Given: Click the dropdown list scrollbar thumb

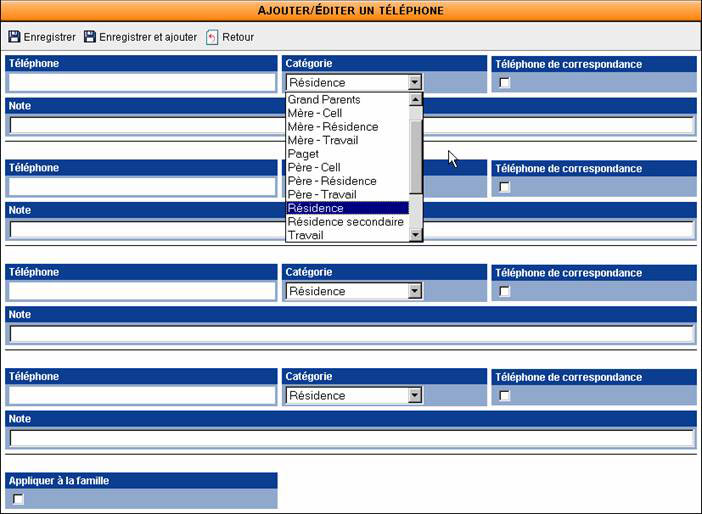Looking at the screenshot, I should pyautogui.click(x=415, y=157).
